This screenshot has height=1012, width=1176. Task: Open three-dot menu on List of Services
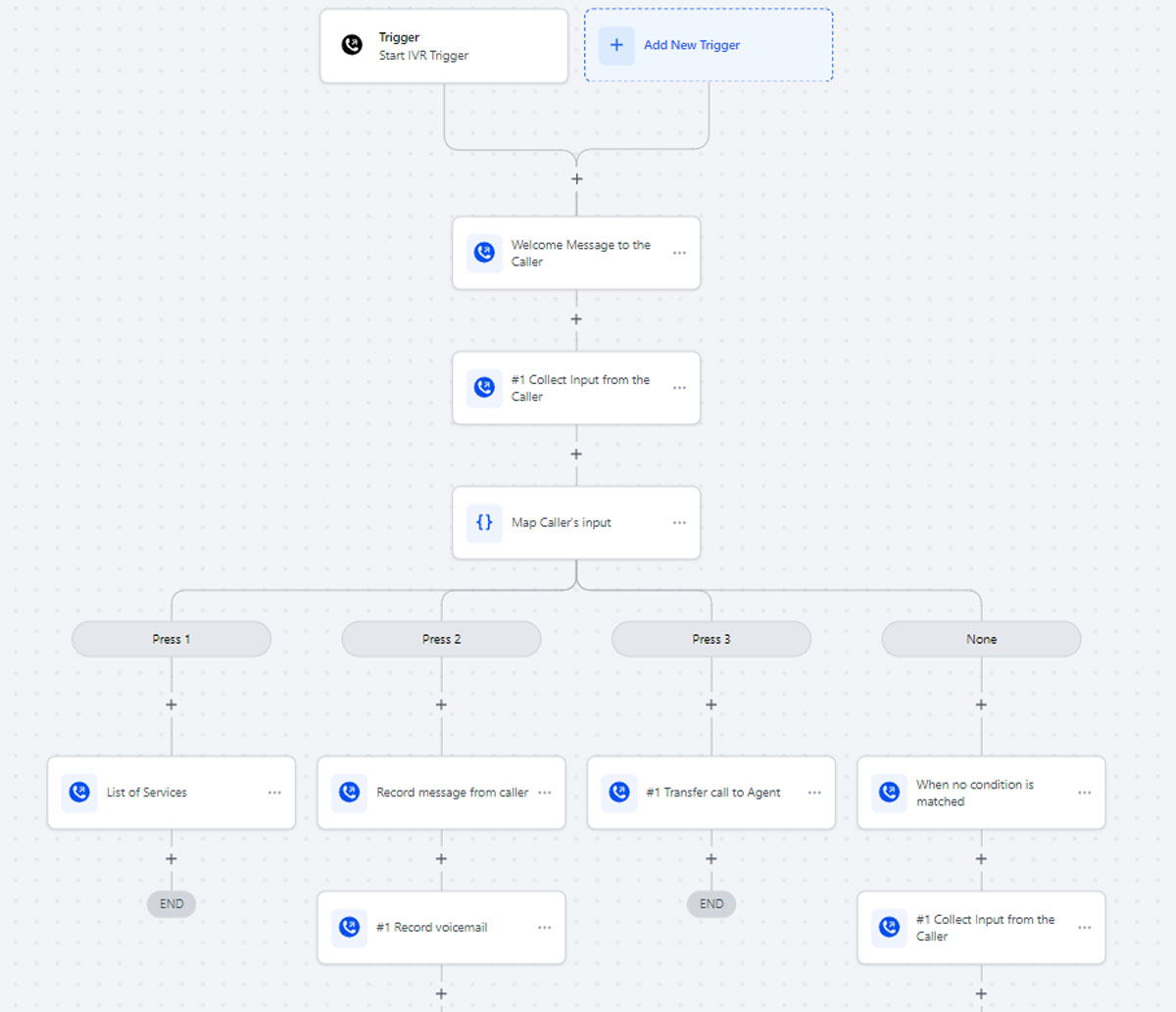tap(274, 793)
